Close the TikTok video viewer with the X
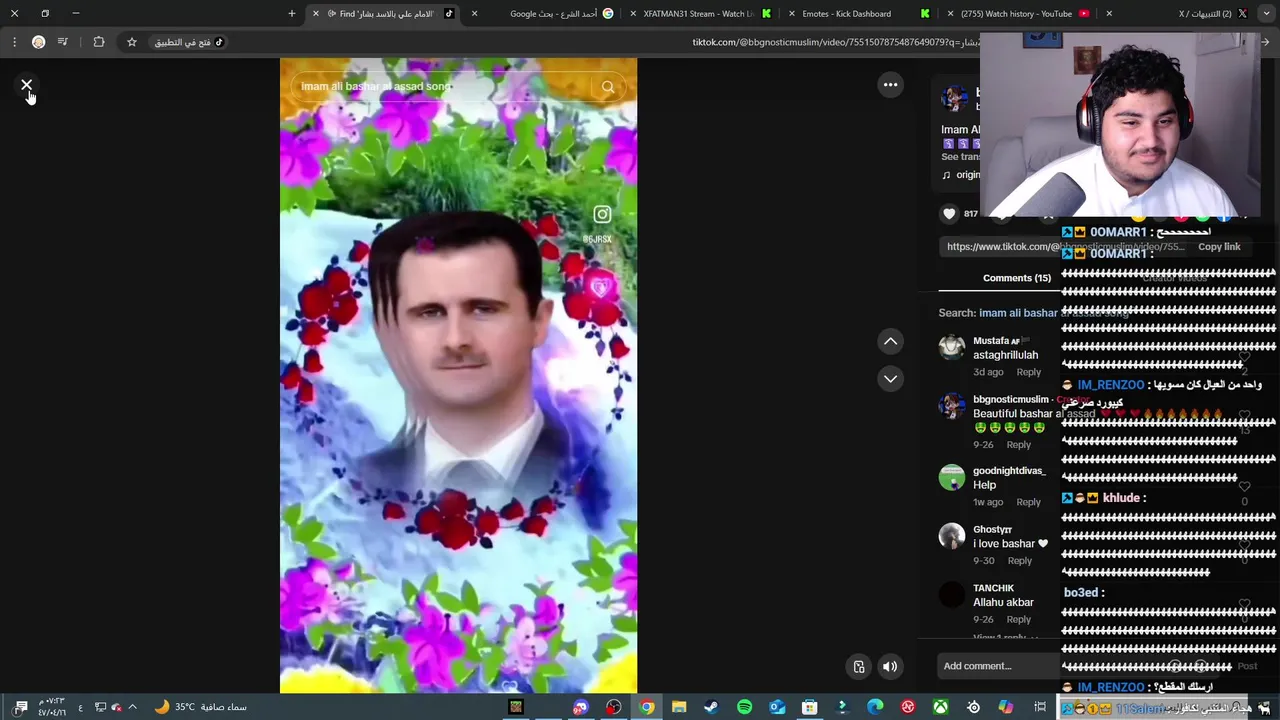The image size is (1280, 720). click(27, 85)
